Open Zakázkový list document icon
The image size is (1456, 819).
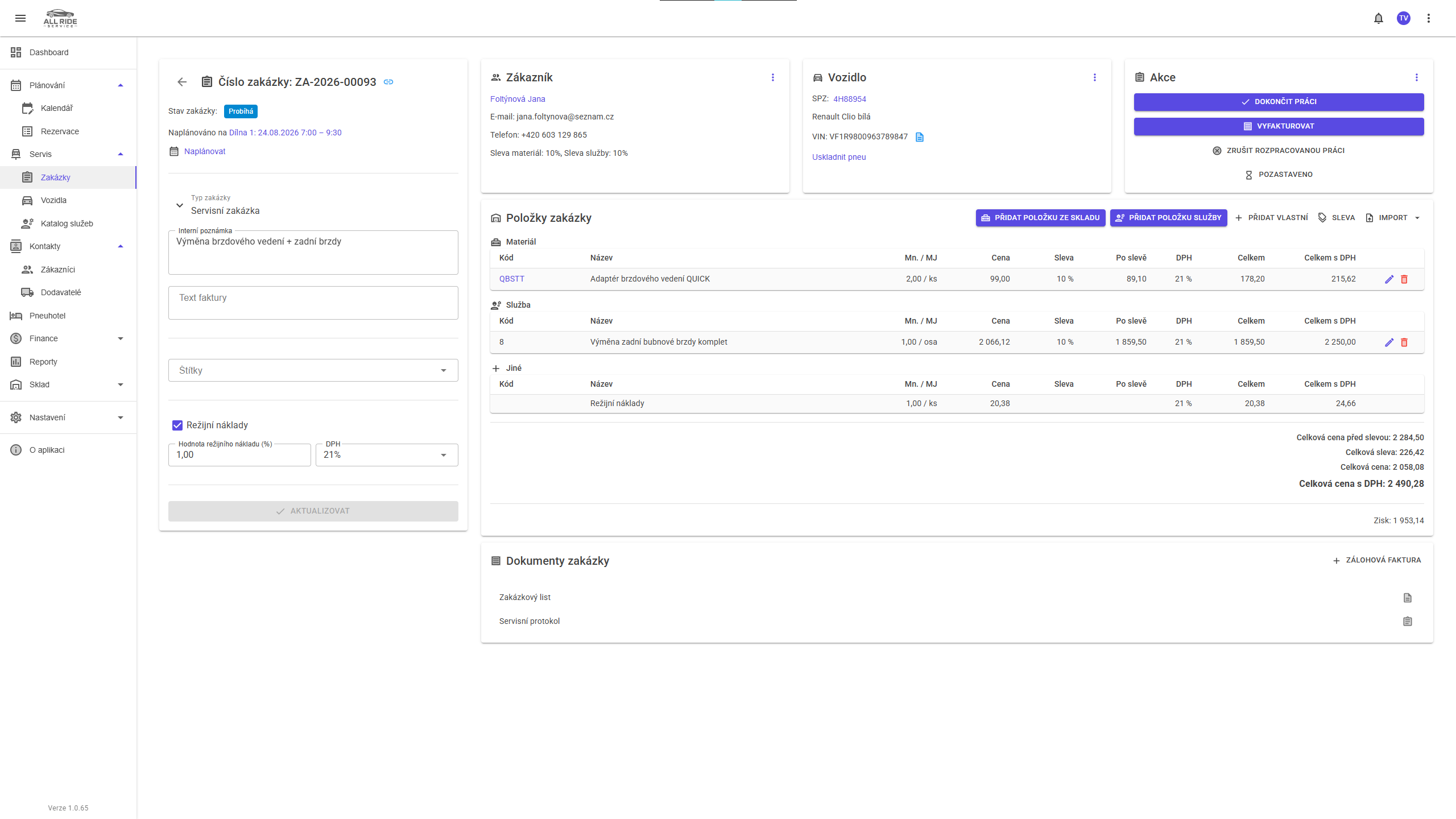pos(1408,598)
